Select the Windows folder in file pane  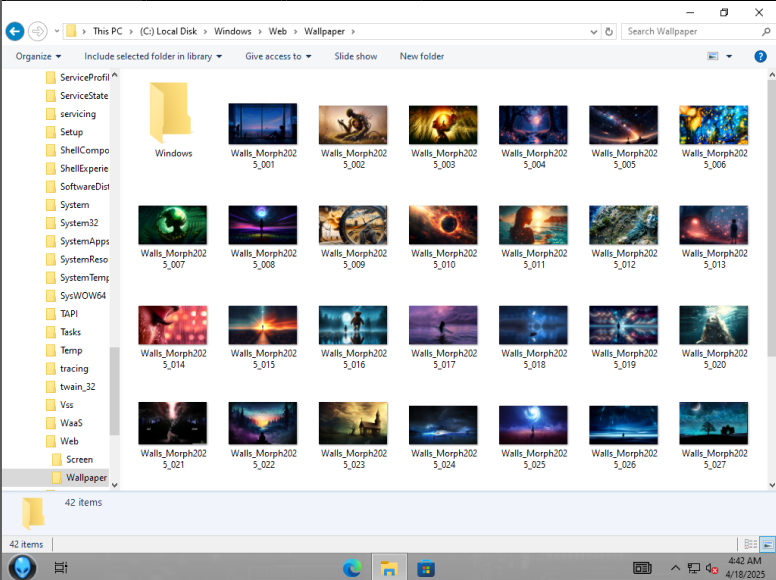click(x=173, y=120)
